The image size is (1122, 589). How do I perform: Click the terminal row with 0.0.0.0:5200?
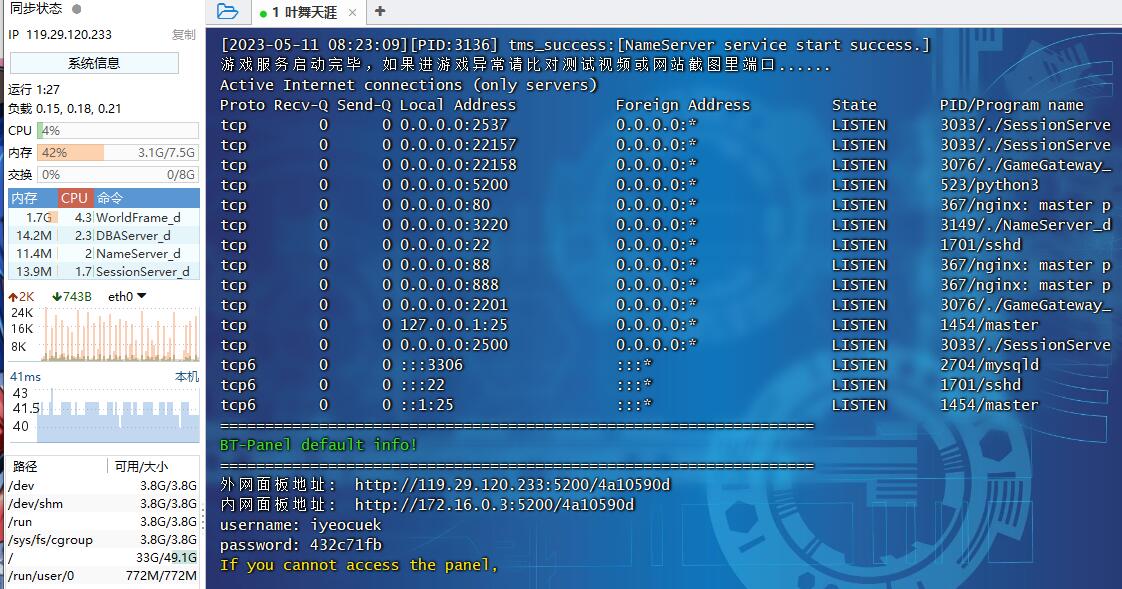pyautogui.click(x=665, y=185)
